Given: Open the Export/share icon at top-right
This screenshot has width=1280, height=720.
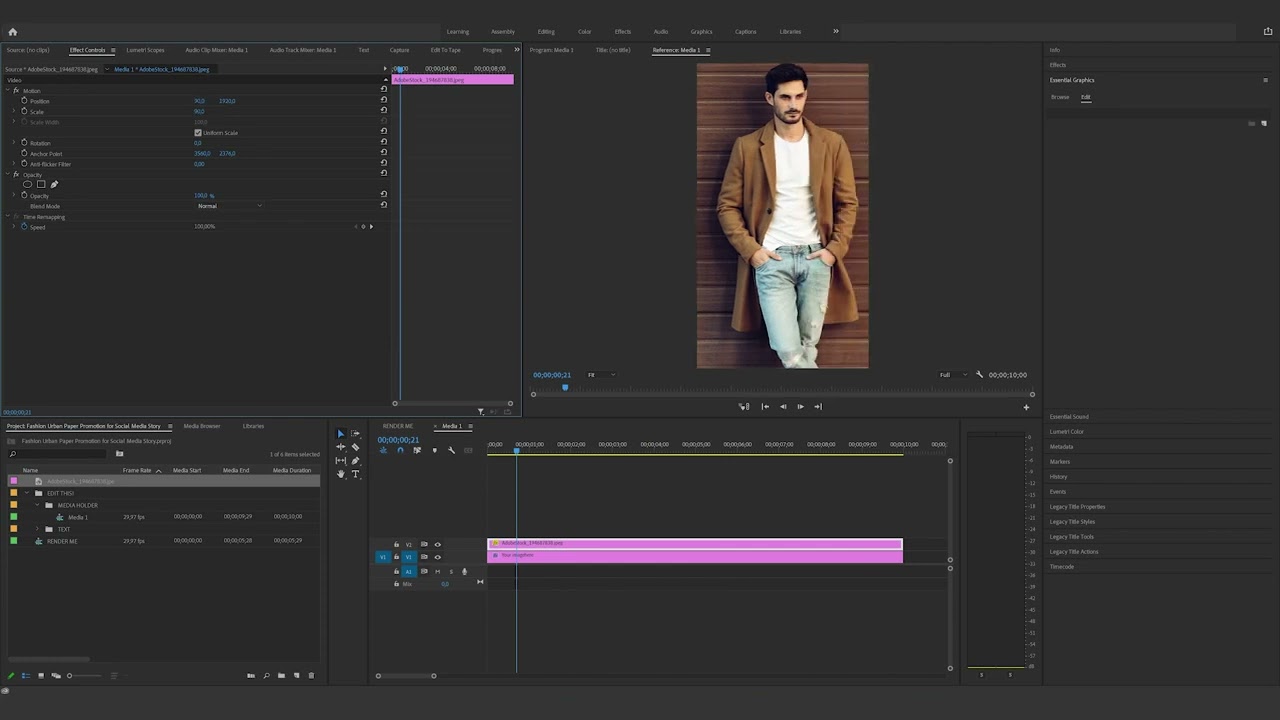Looking at the screenshot, I should click(x=1267, y=31).
